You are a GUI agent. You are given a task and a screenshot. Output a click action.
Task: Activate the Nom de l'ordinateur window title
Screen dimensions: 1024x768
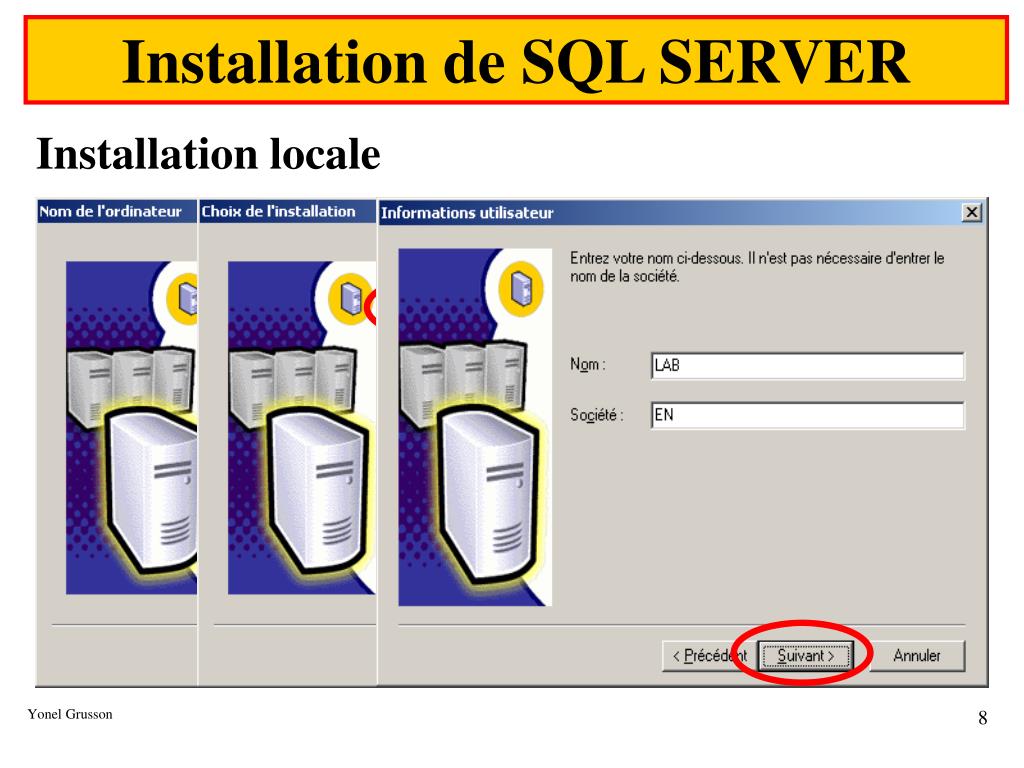pyautogui.click(x=111, y=211)
